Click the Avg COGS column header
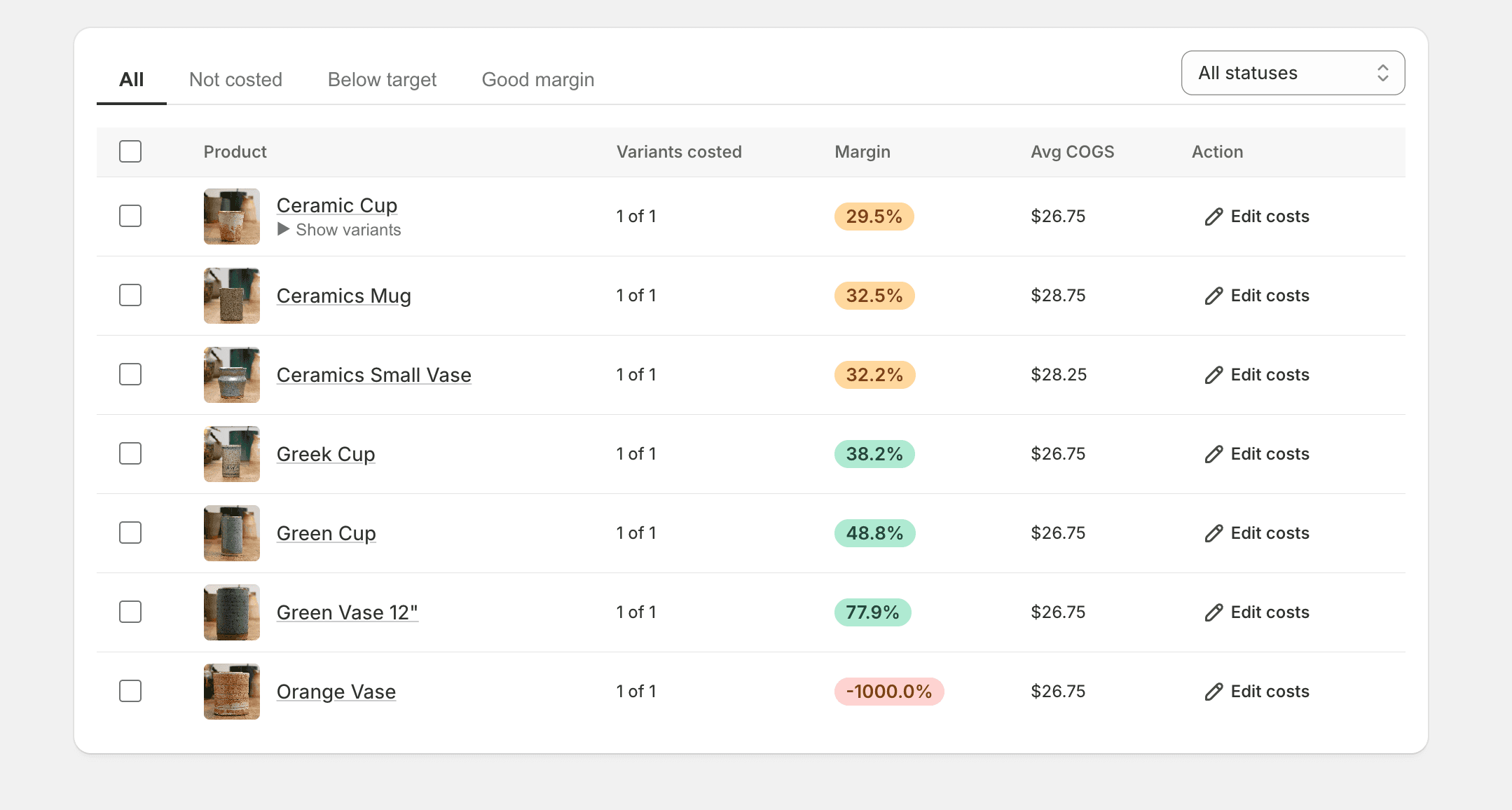The width and height of the screenshot is (1512, 810). pyautogui.click(x=1073, y=152)
